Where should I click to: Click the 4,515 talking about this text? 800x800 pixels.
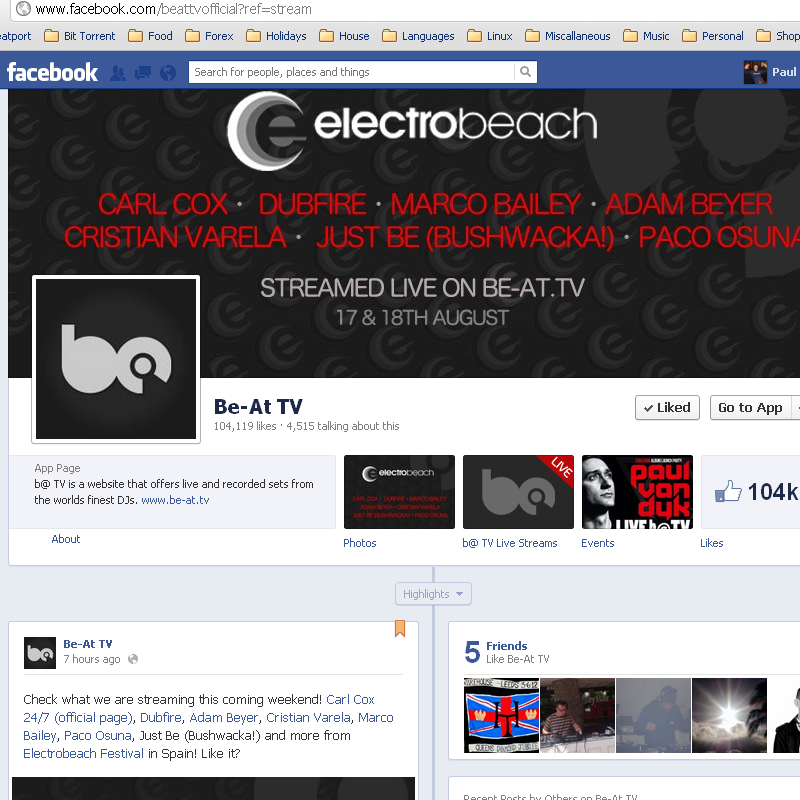tap(342, 426)
